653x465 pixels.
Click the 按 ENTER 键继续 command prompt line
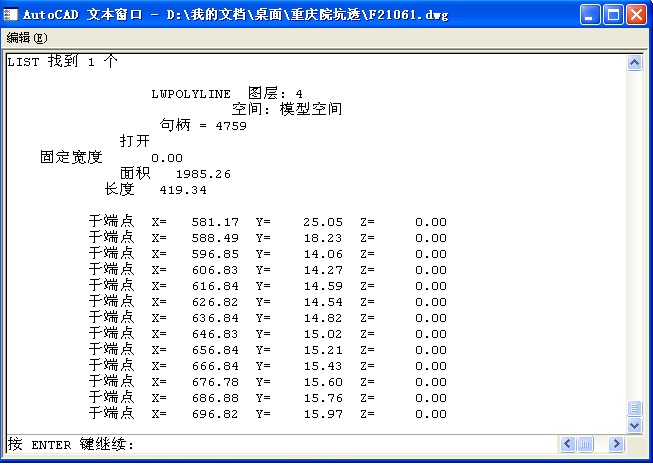pos(70,444)
